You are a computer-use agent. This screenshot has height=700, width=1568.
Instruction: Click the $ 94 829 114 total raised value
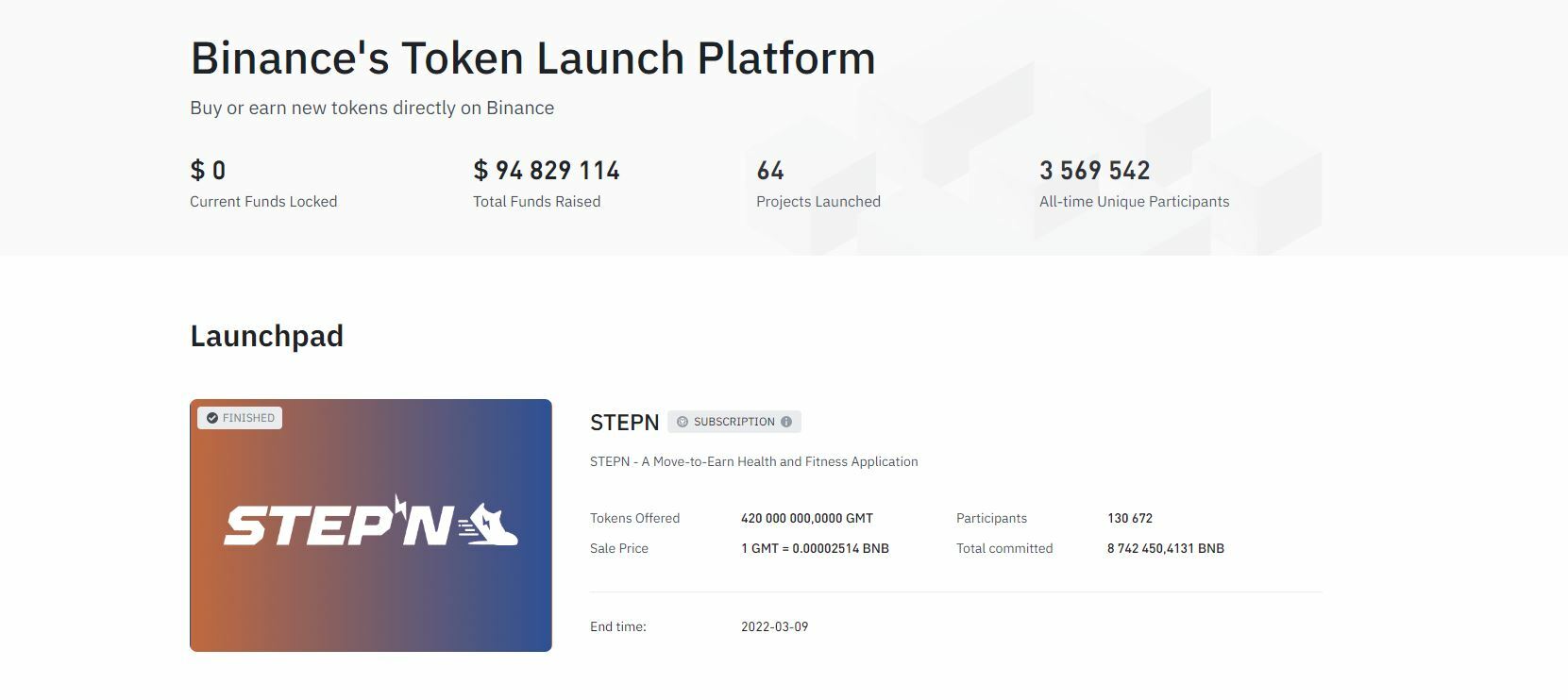coord(547,171)
